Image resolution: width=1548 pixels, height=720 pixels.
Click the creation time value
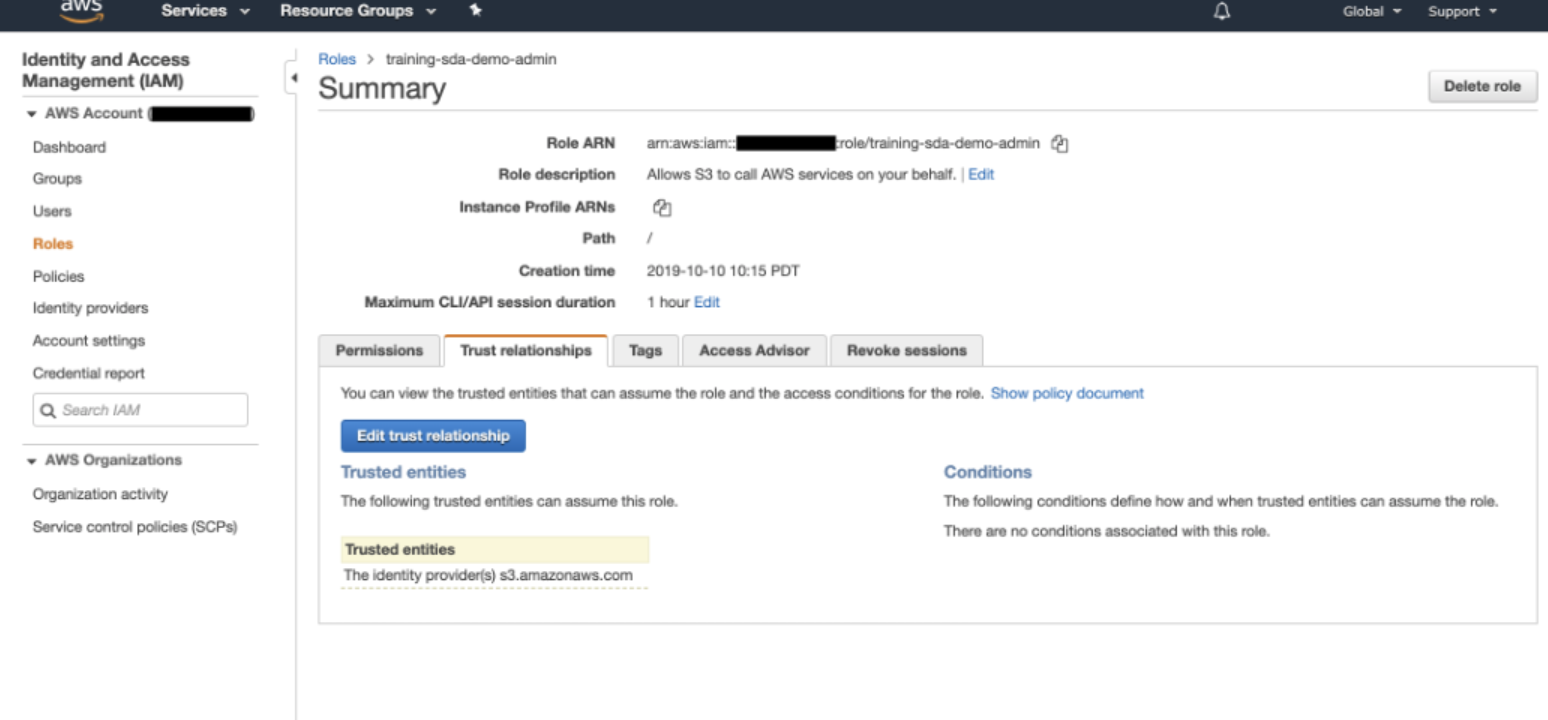[723, 271]
